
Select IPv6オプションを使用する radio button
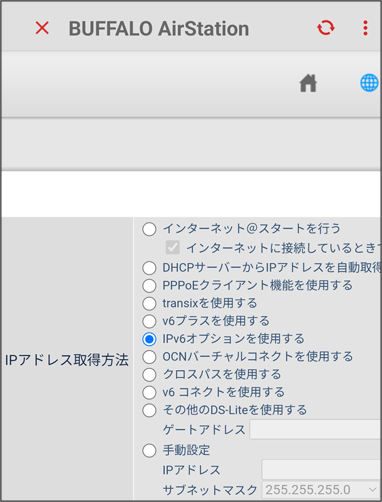pyautogui.click(x=149, y=339)
